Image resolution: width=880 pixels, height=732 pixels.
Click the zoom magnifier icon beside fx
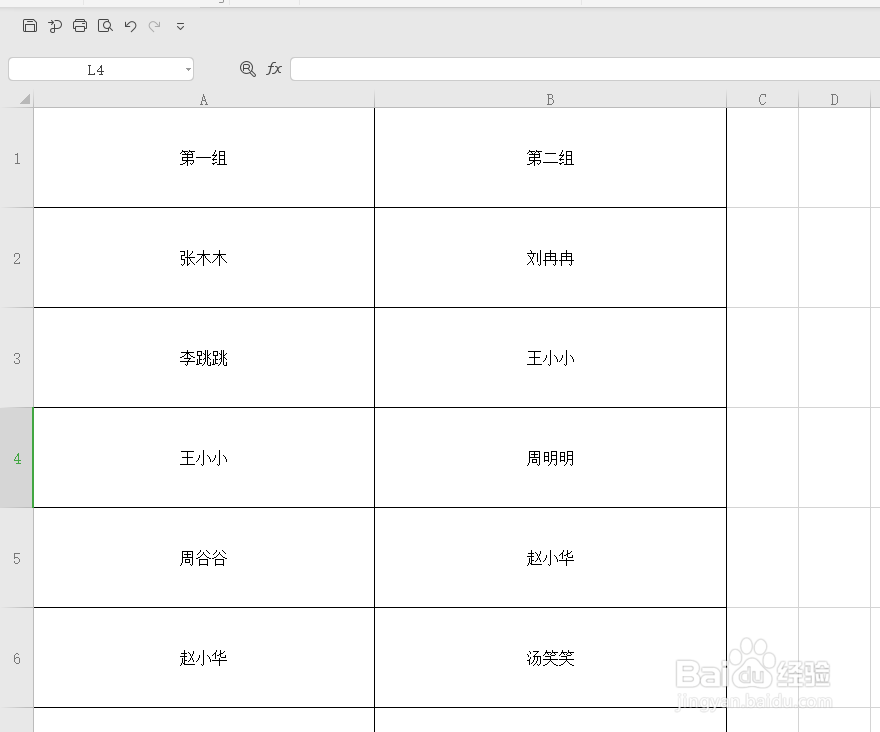pos(248,69)
